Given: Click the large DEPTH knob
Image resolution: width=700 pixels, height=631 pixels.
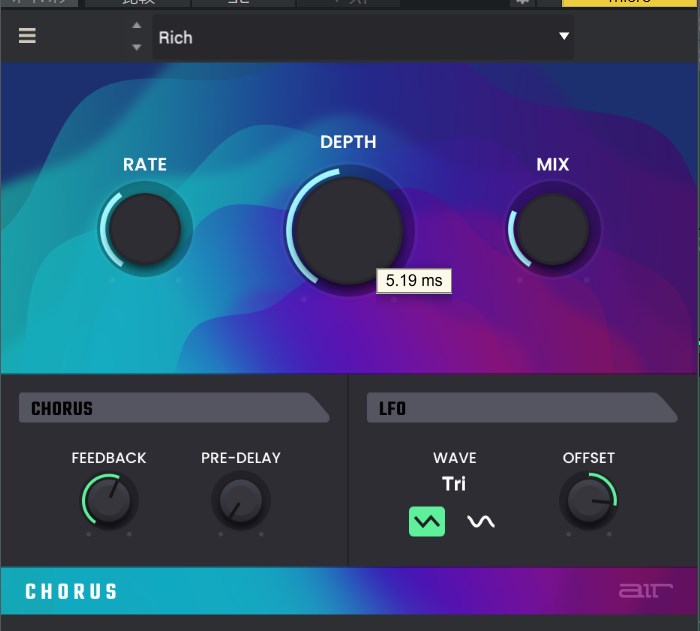Looking at the screenshot, I should [x=349, y=229].
